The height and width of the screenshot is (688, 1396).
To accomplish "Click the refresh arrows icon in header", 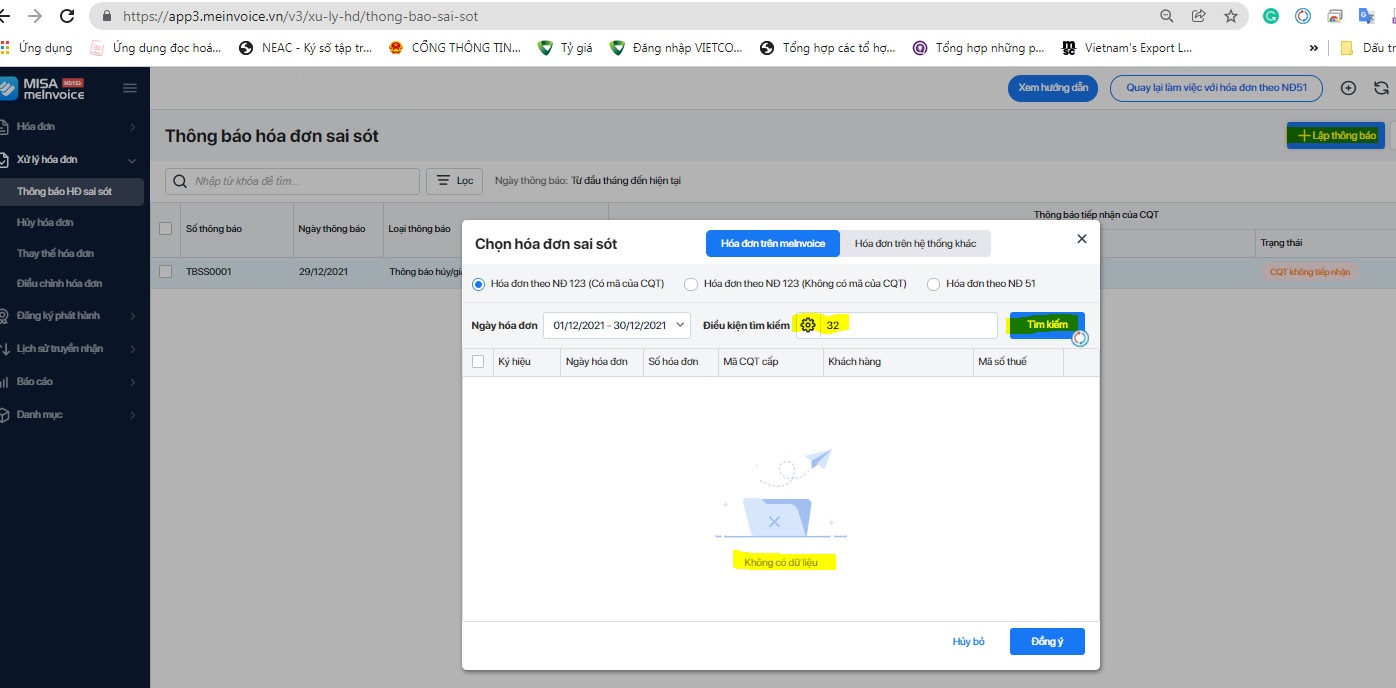I will (1381, 88).
